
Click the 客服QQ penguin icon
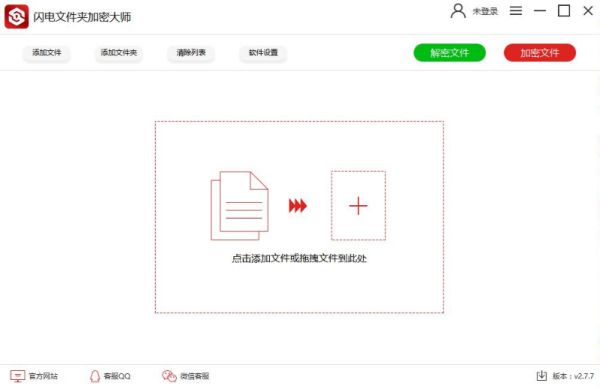pos(95,376)
